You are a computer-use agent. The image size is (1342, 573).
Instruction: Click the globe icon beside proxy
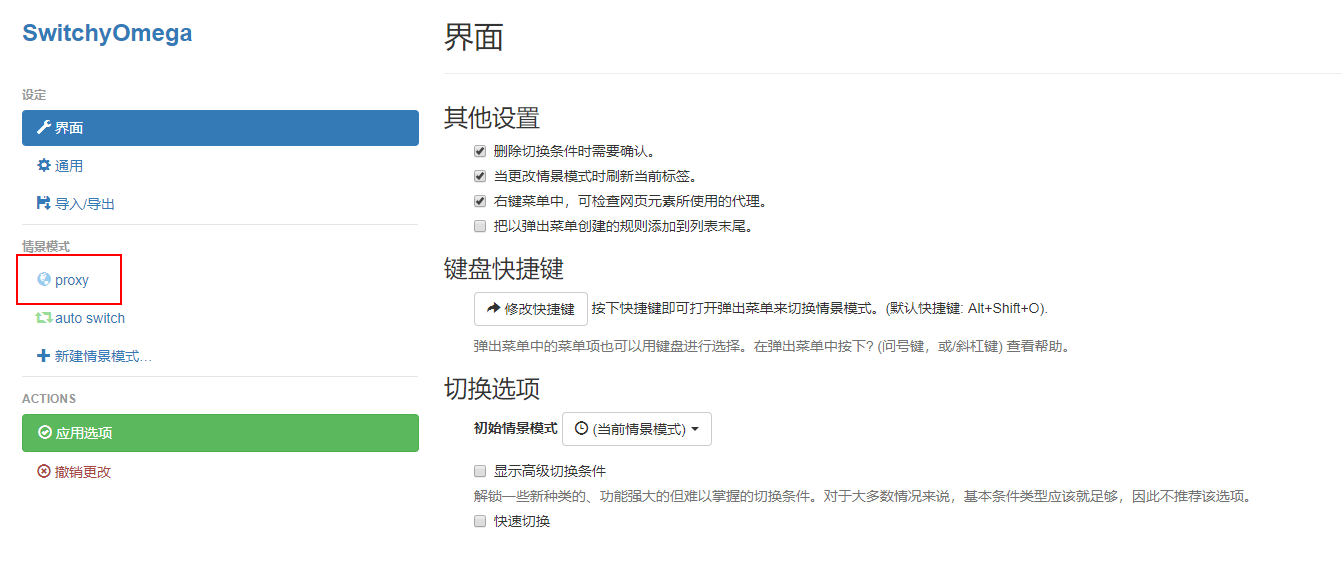[x=43, y=280]
